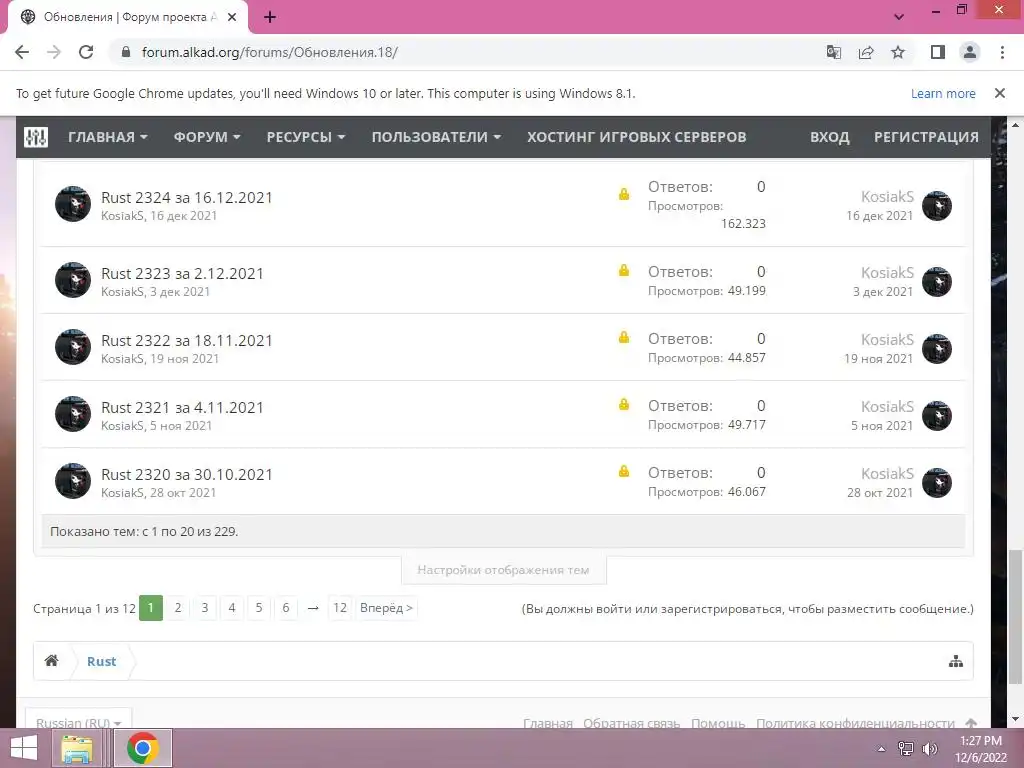Open the sitemap tree icon in breadcrumb
This screenshot has height=768, width=1024.
(955, 662)
